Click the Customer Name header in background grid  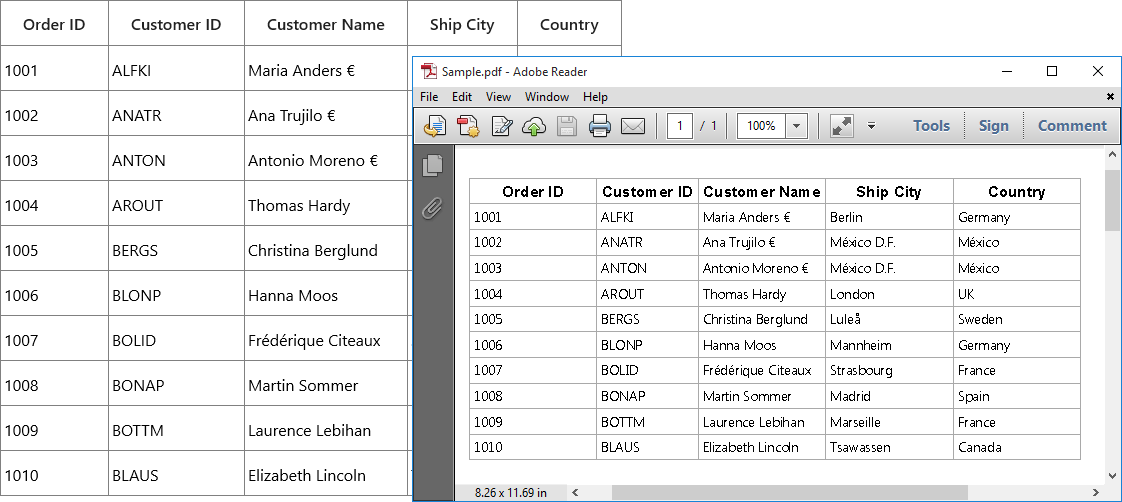(326, 24)
